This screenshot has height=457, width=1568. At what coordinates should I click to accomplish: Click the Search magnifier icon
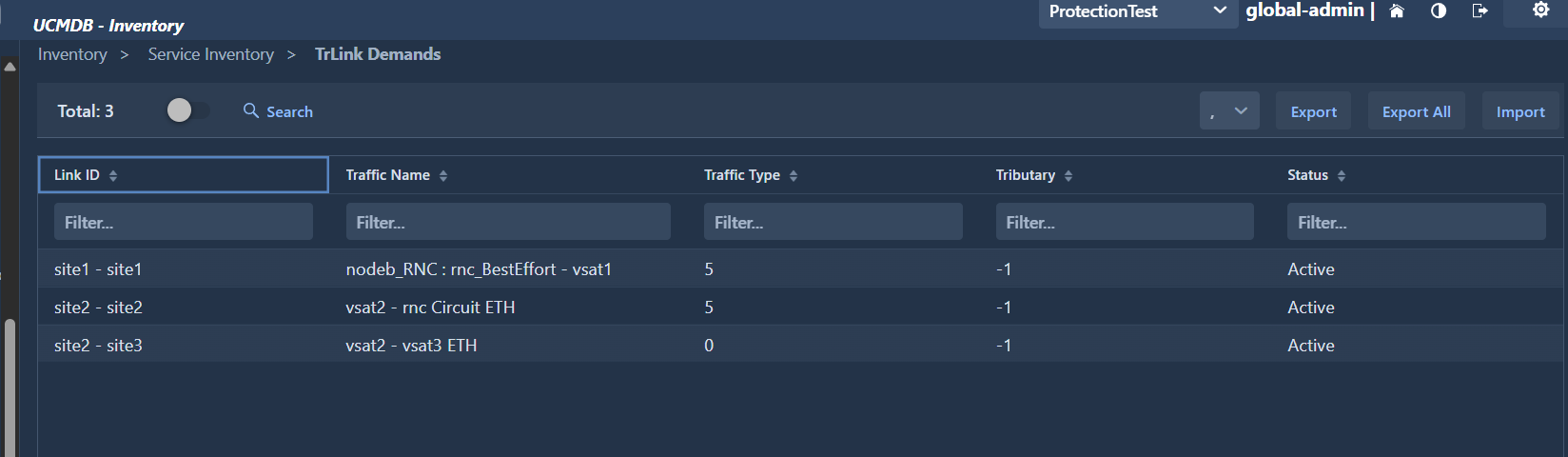point(251,110)
